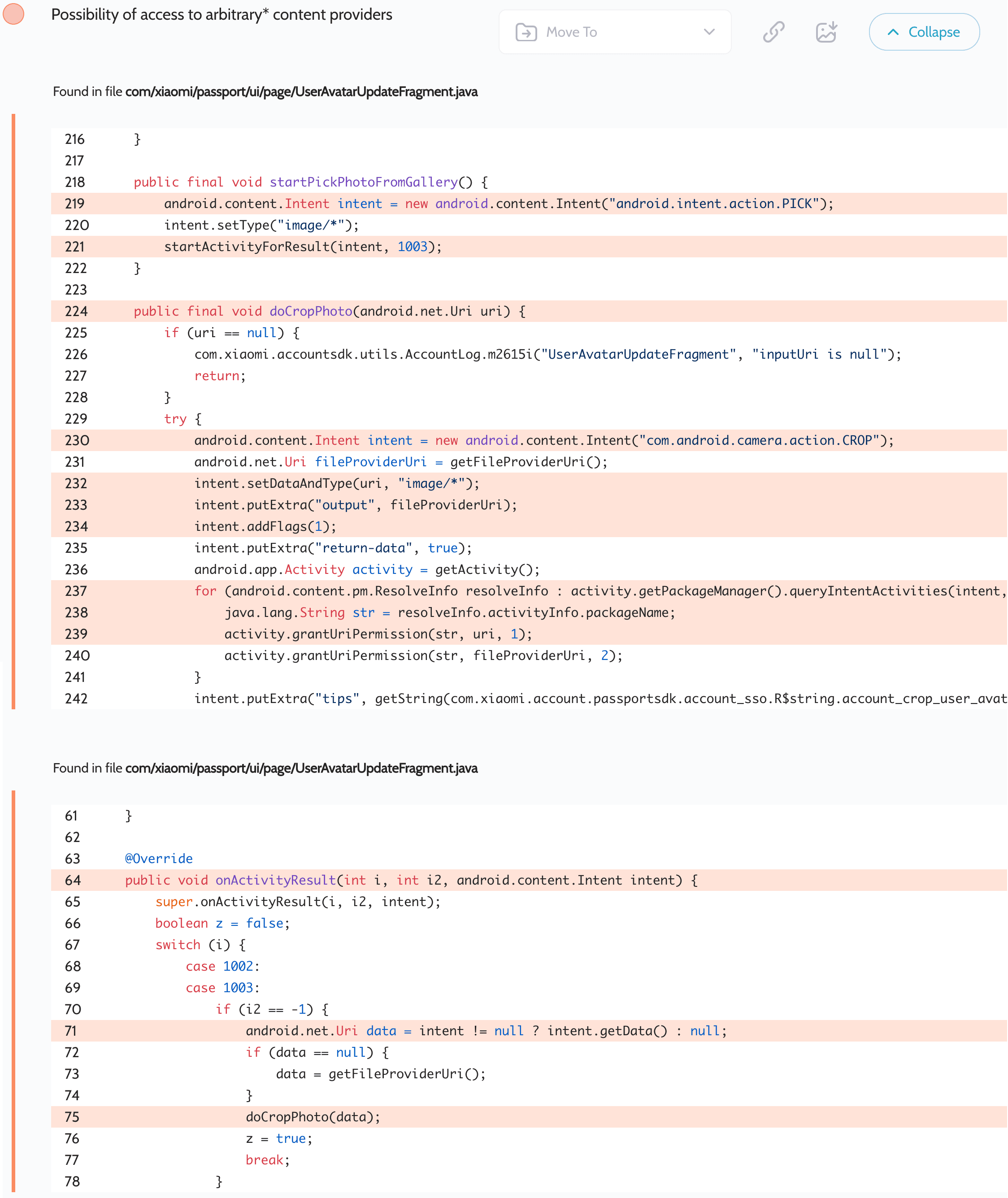Click the download image icon
1008x1198 pixels.
pyautogui.click(x=826, y=32)
